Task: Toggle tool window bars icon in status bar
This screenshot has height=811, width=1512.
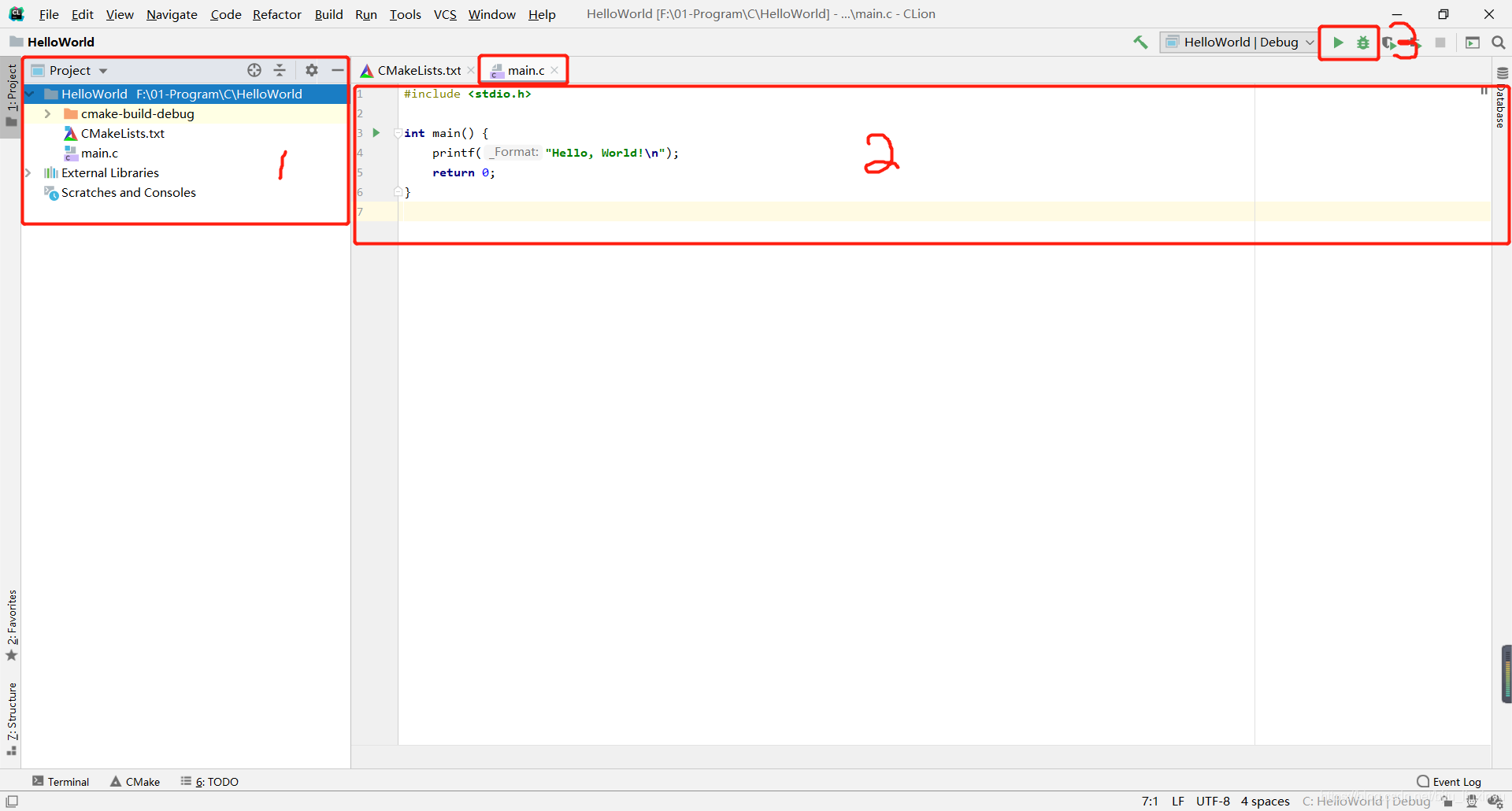Action: (12, 801)
